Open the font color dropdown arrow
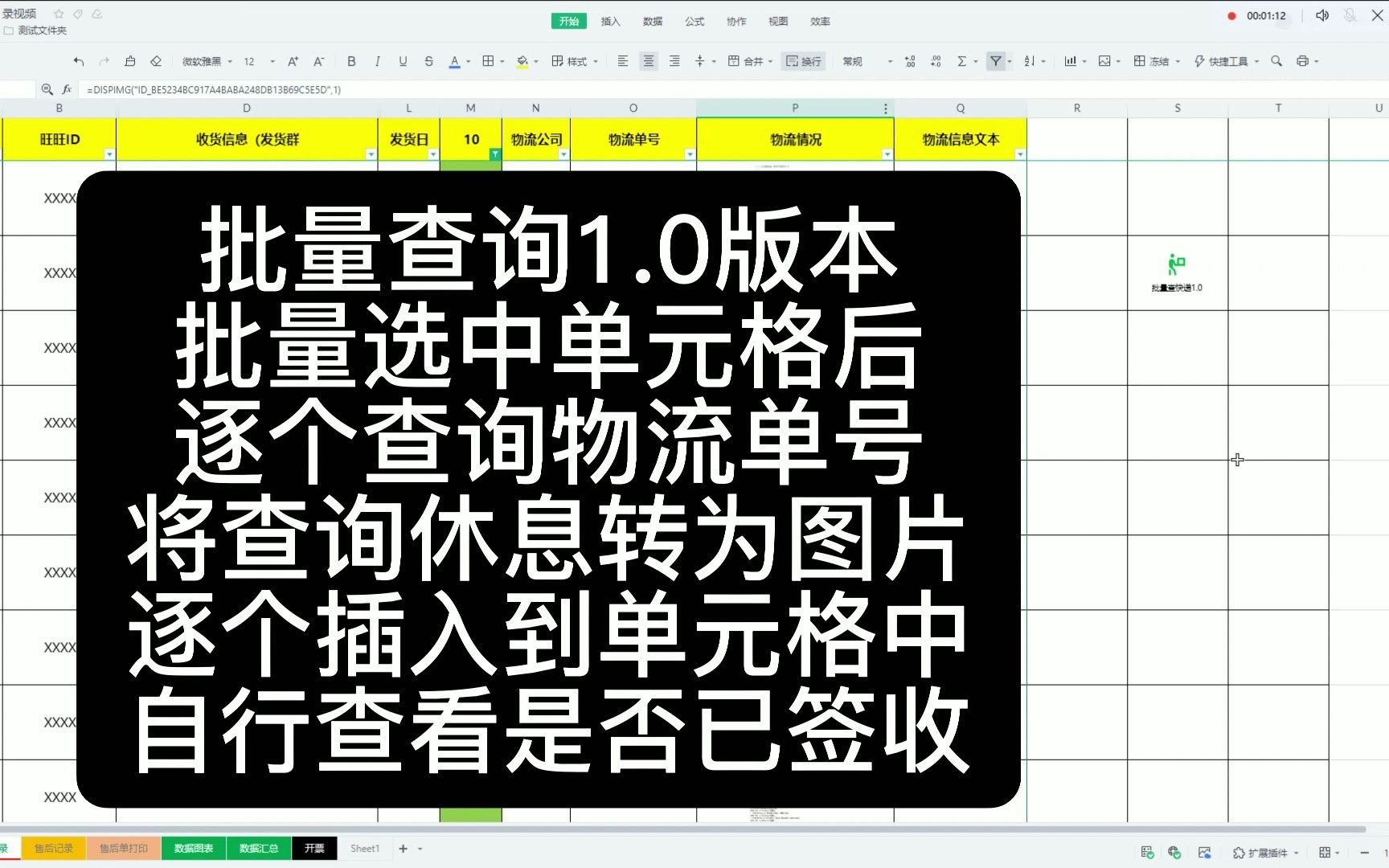The image size is (1389, 868). (x=469, y=62)
